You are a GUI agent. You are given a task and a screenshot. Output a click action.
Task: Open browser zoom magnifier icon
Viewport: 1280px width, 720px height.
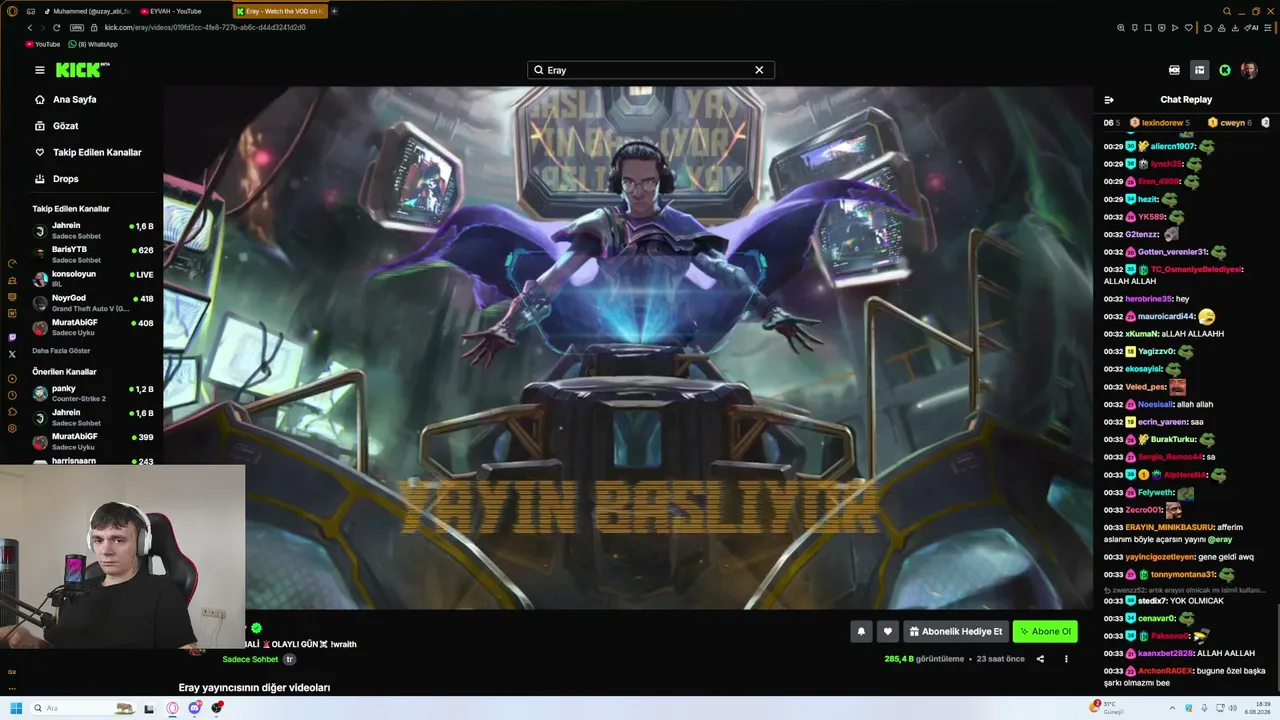pos(1121,28)
